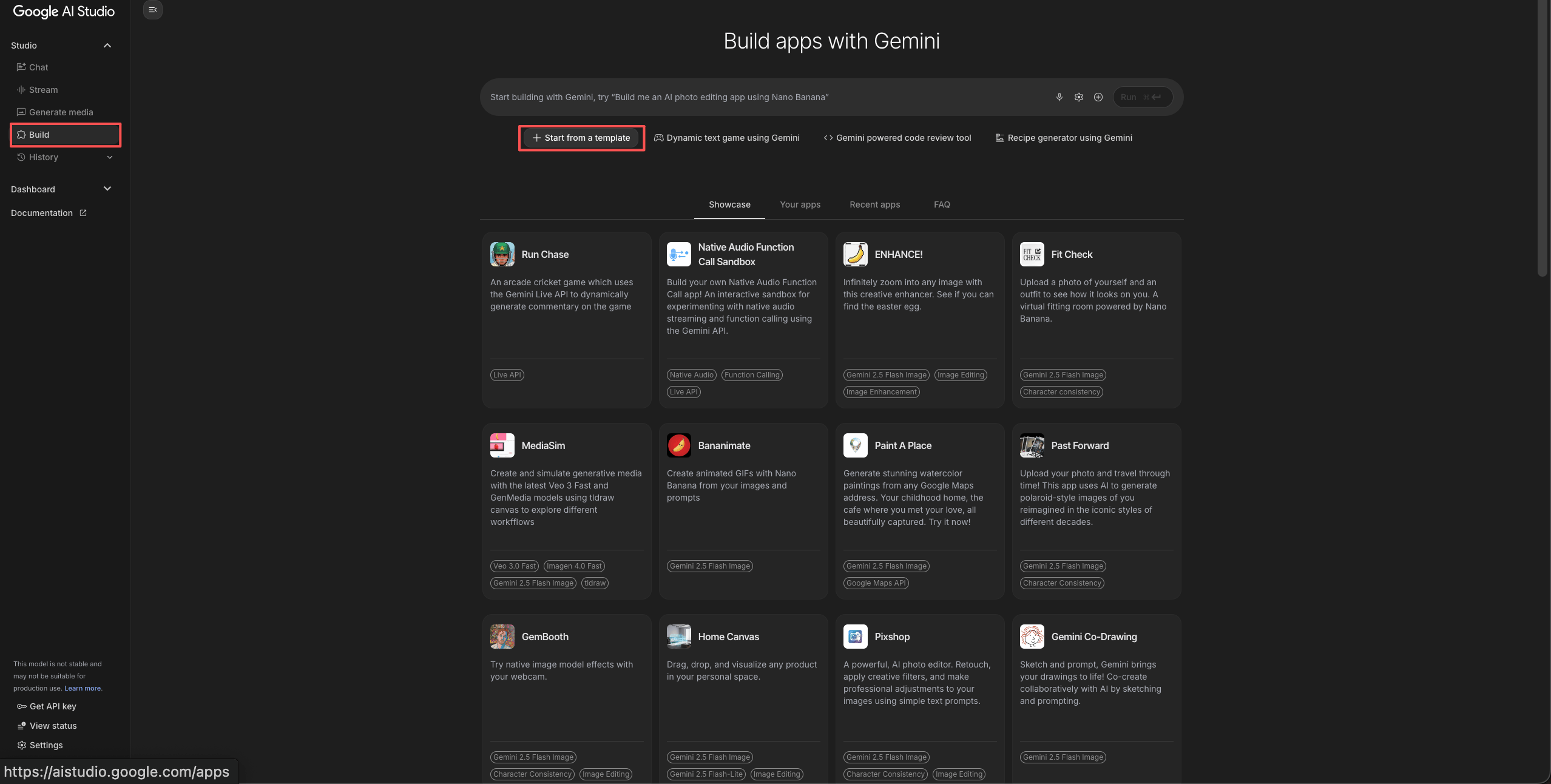Collapse the sidebar with the toggle icon
This screenshot has width=1551, height=784.
coord(153,10)
